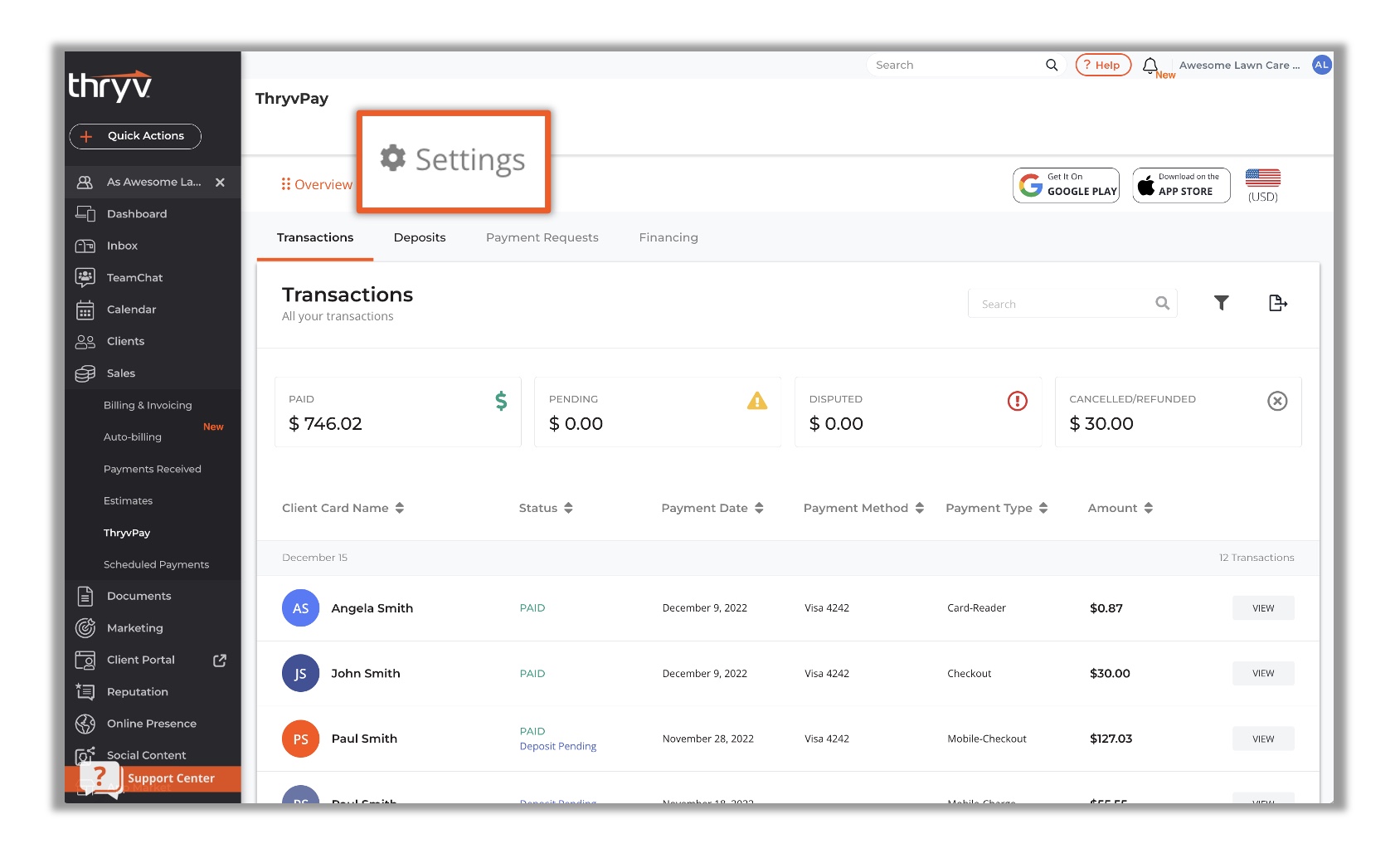Click the Deposit Pending status link

tap(558, 746)
